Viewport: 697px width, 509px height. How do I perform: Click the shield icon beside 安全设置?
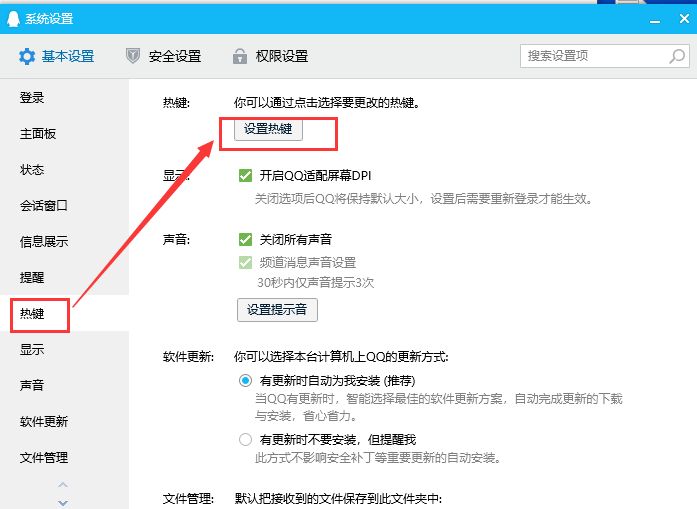[x=133, y=56]
